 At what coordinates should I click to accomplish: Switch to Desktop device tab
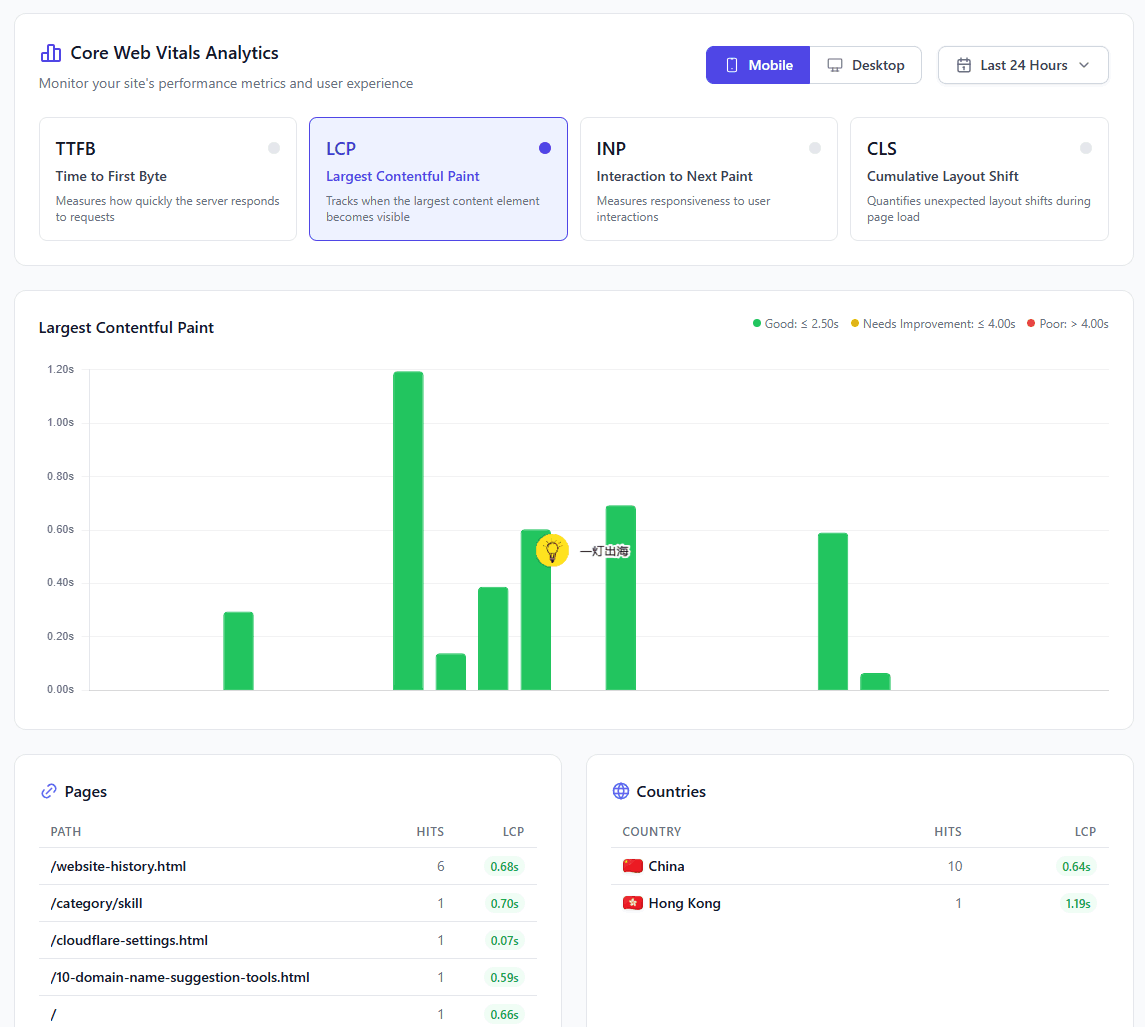pos(865,65)
